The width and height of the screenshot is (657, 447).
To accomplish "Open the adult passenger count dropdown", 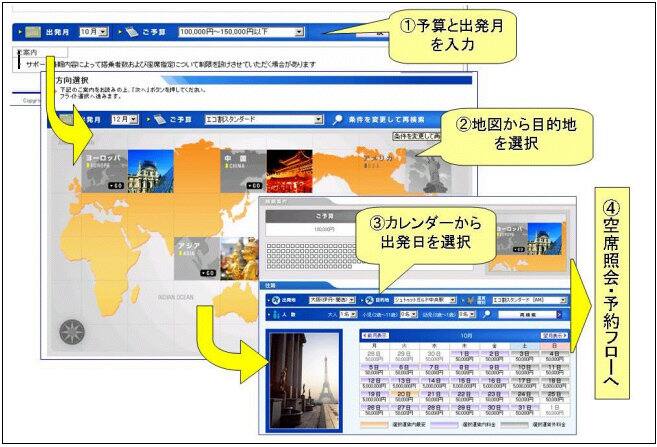I will [349, 313].
